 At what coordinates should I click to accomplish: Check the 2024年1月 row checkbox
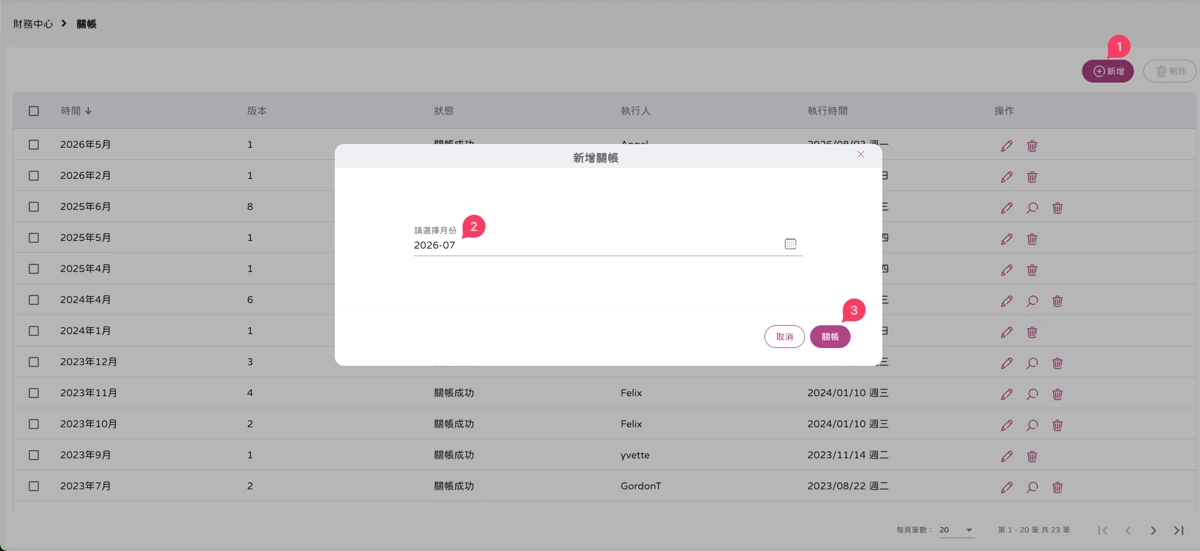[34, 331]
